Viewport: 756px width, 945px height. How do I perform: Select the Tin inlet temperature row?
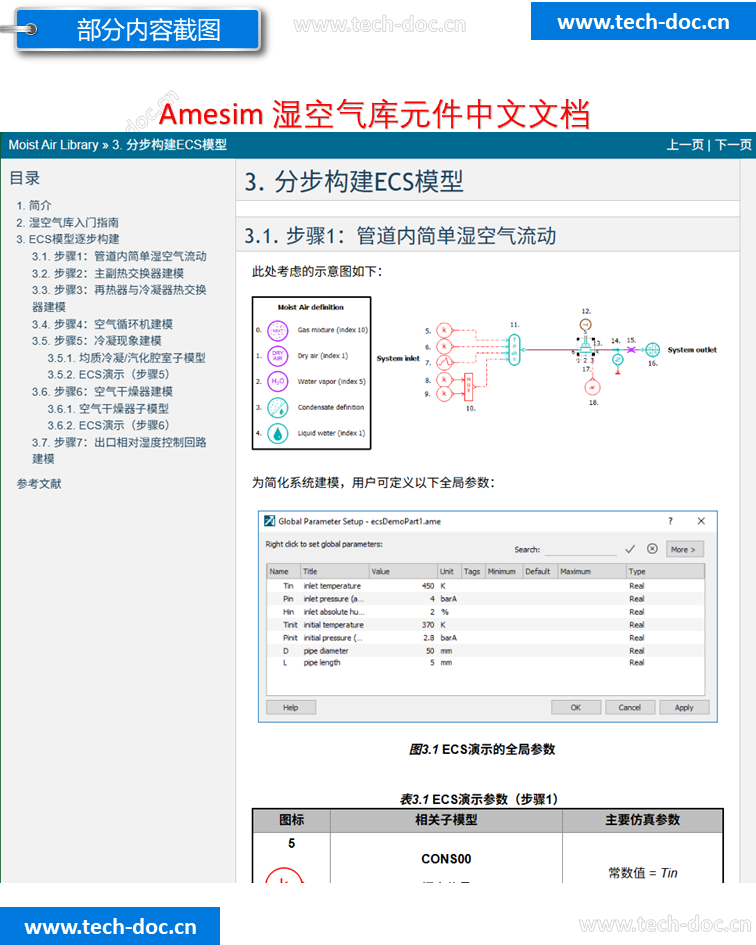coord(485,586)
